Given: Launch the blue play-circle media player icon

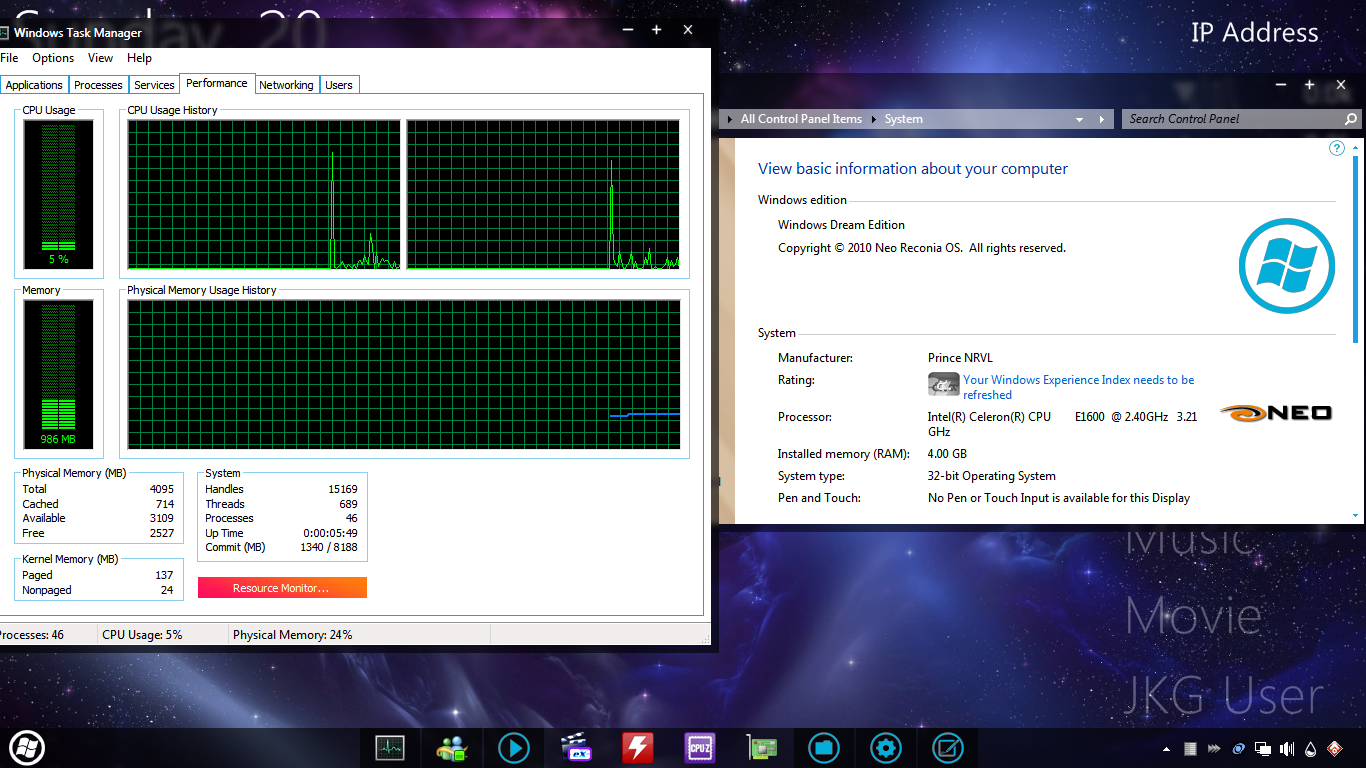Looking at the screenshot, I should [x=514, y=748].
